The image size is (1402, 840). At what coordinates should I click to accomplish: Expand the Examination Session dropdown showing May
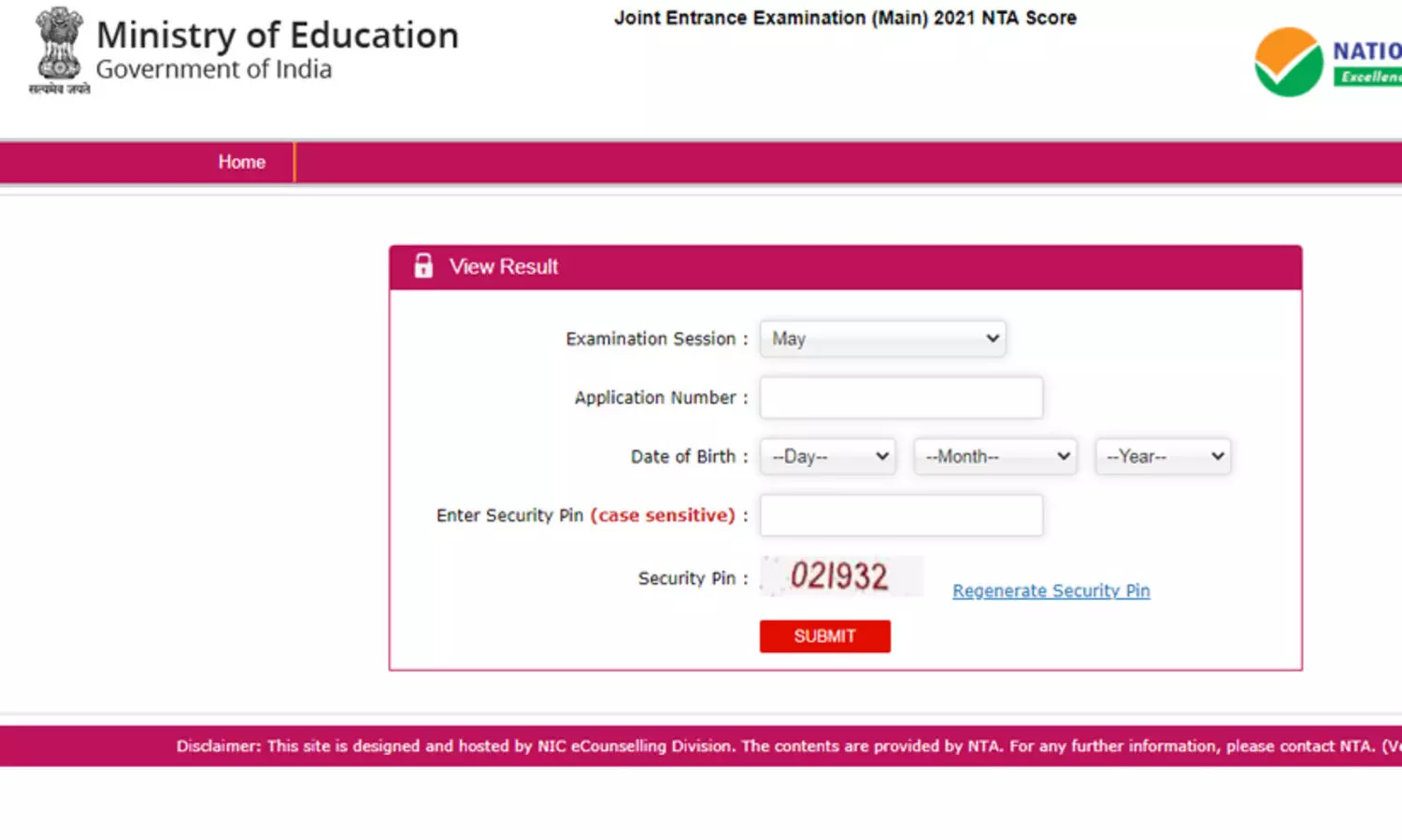click(882, 339)
